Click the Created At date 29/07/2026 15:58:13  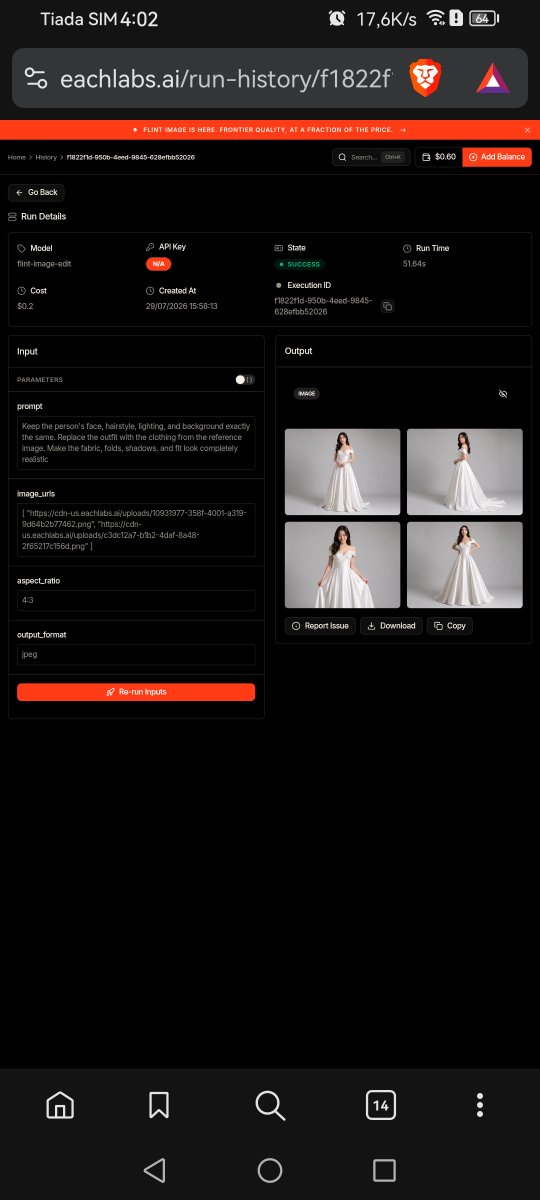[182, 306]
